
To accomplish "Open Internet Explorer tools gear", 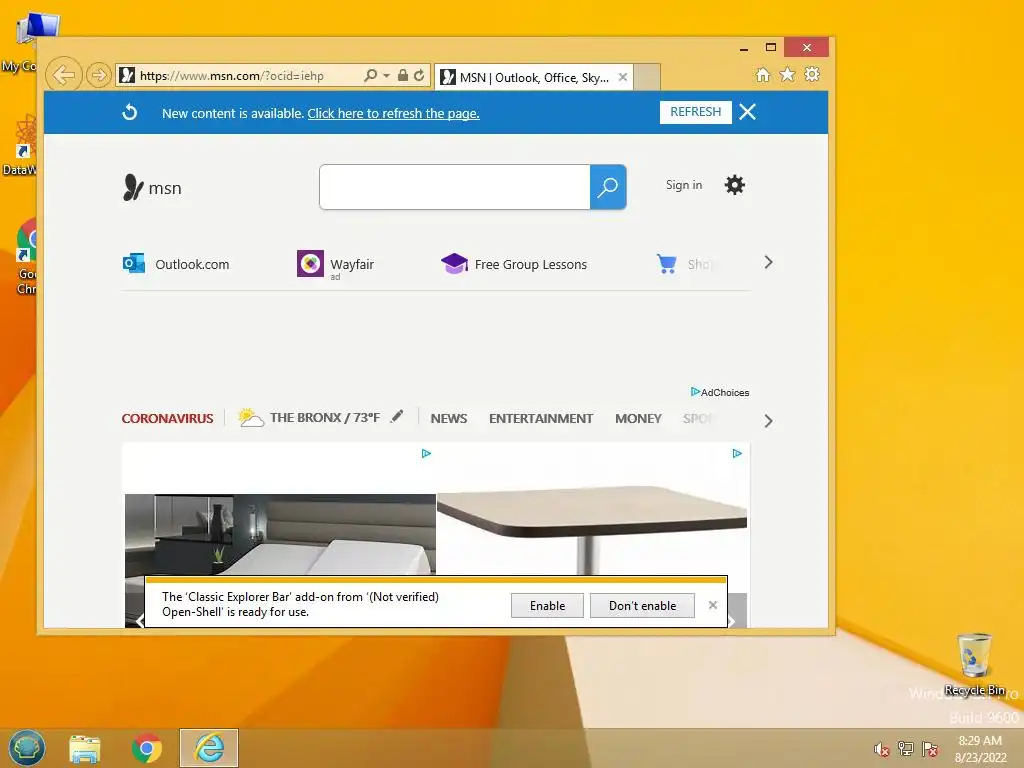I will click(x=812, y=74).
